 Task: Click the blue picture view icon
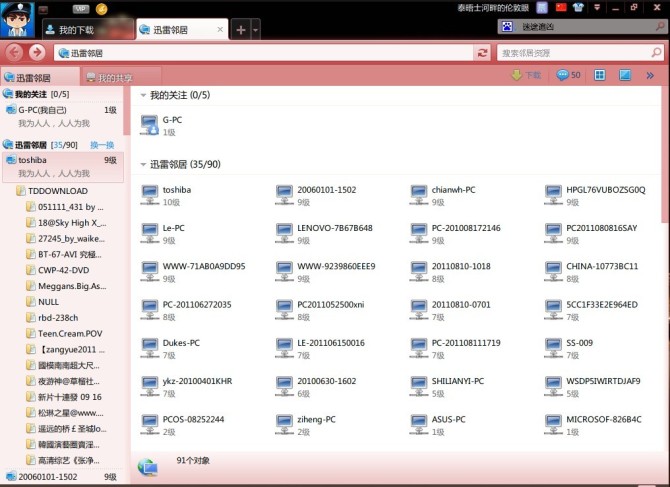coord(625,75)
